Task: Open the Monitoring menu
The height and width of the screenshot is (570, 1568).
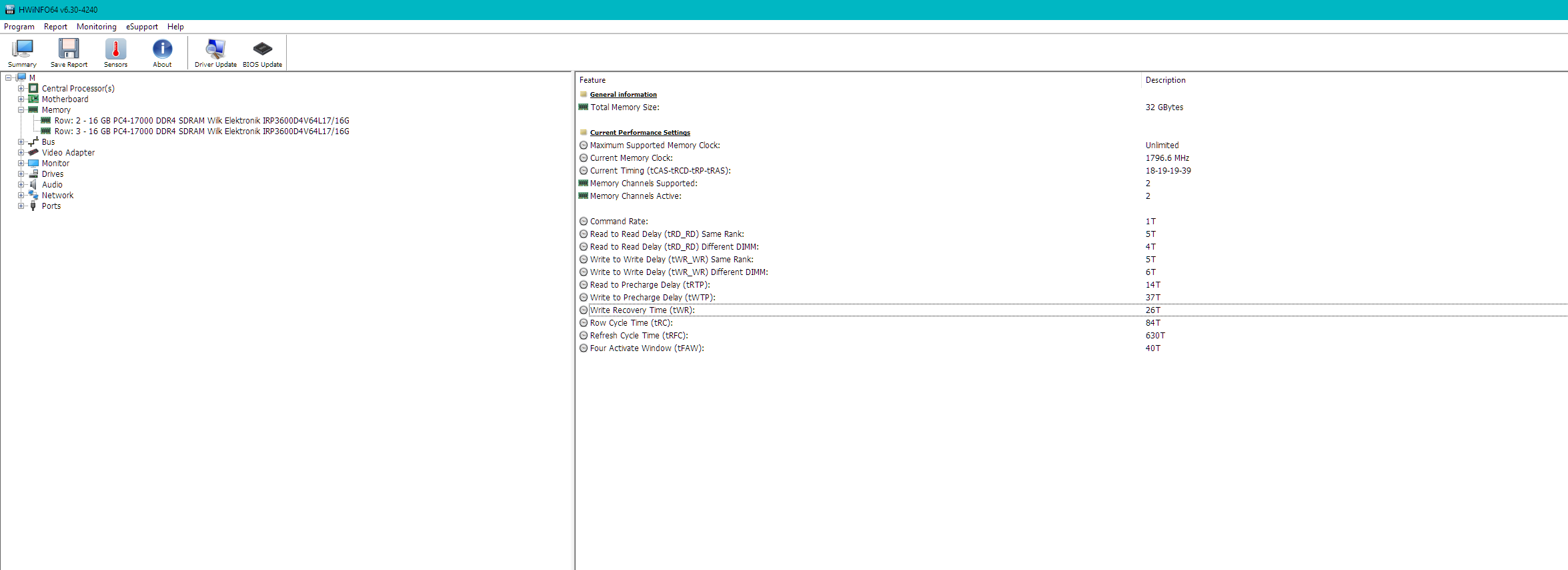Action: pyautogui.click(x=97, y=27)
